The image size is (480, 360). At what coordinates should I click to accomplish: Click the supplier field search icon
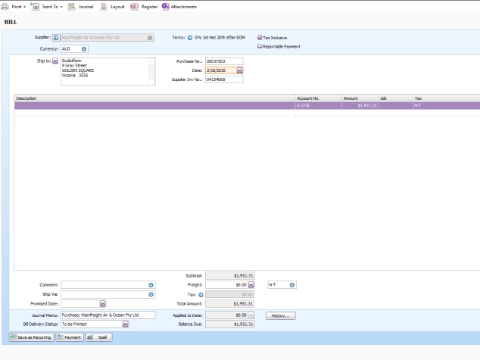150,38
